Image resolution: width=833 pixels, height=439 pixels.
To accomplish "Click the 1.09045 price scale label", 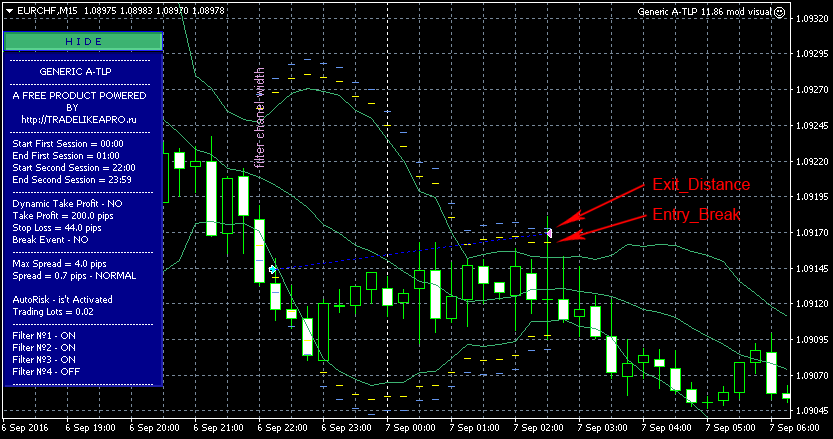I will (x=812, y=411).
